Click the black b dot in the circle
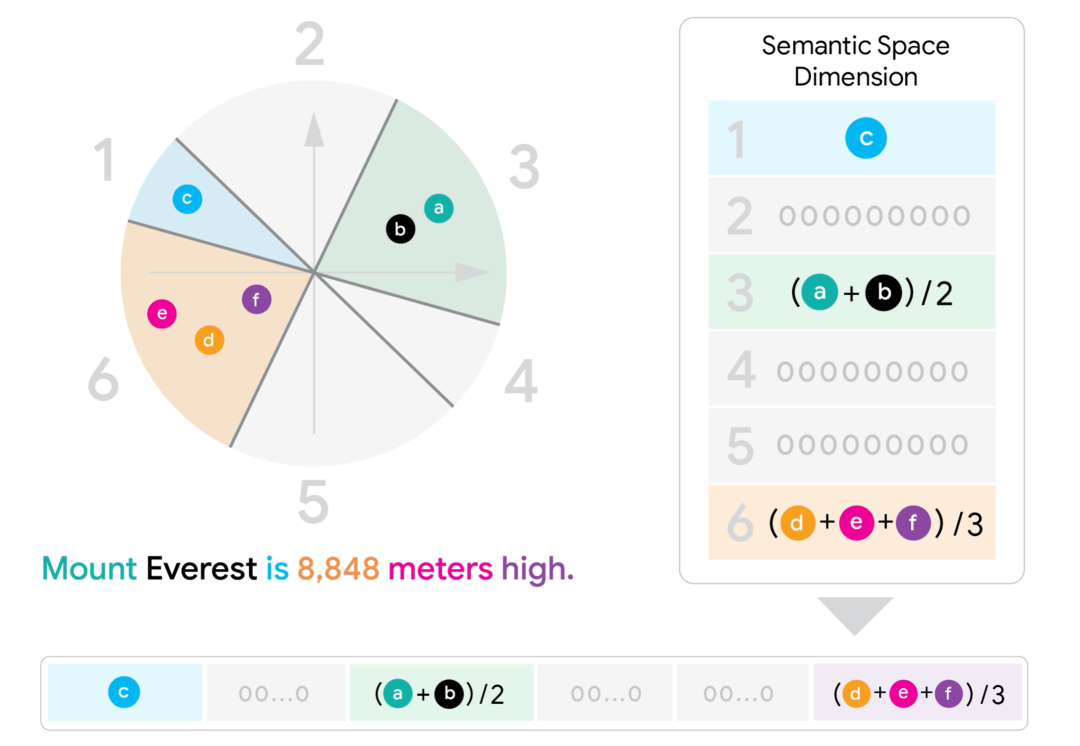This screenshot has width=1080, height=746. point(400,229)
